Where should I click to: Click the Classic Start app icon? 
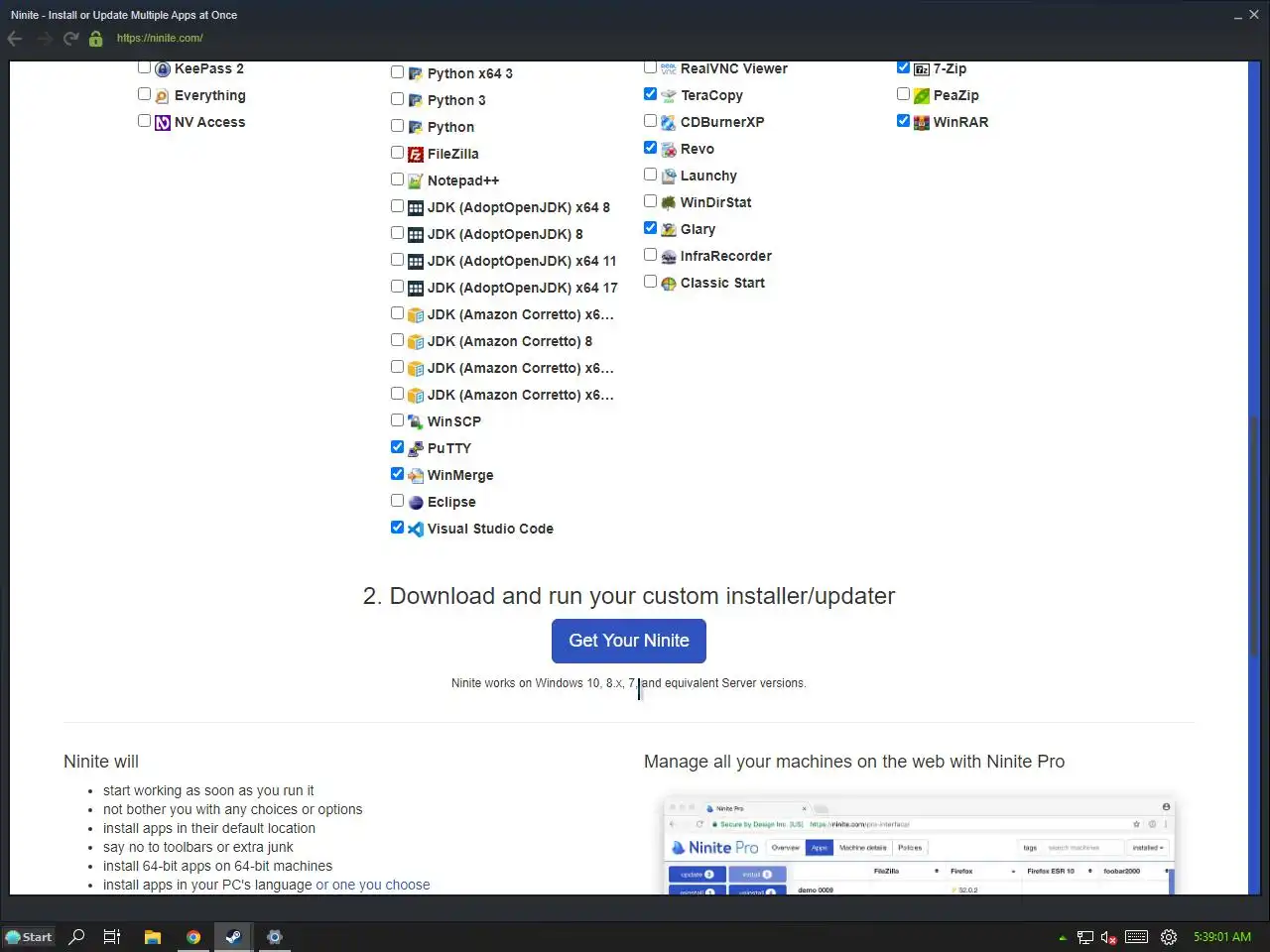pos(669,284)
